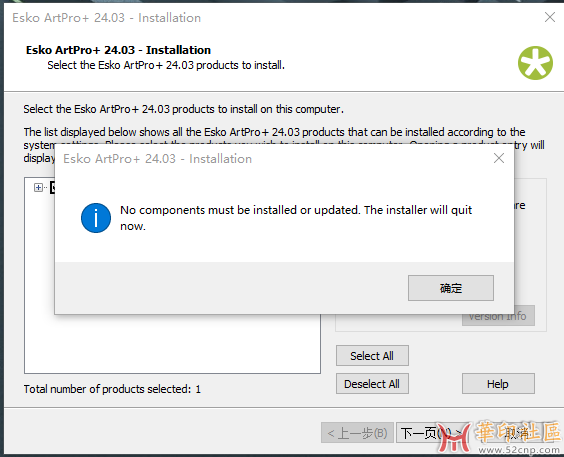
Task: Go back with the 上一步(B) button
Action: [357, 433]
